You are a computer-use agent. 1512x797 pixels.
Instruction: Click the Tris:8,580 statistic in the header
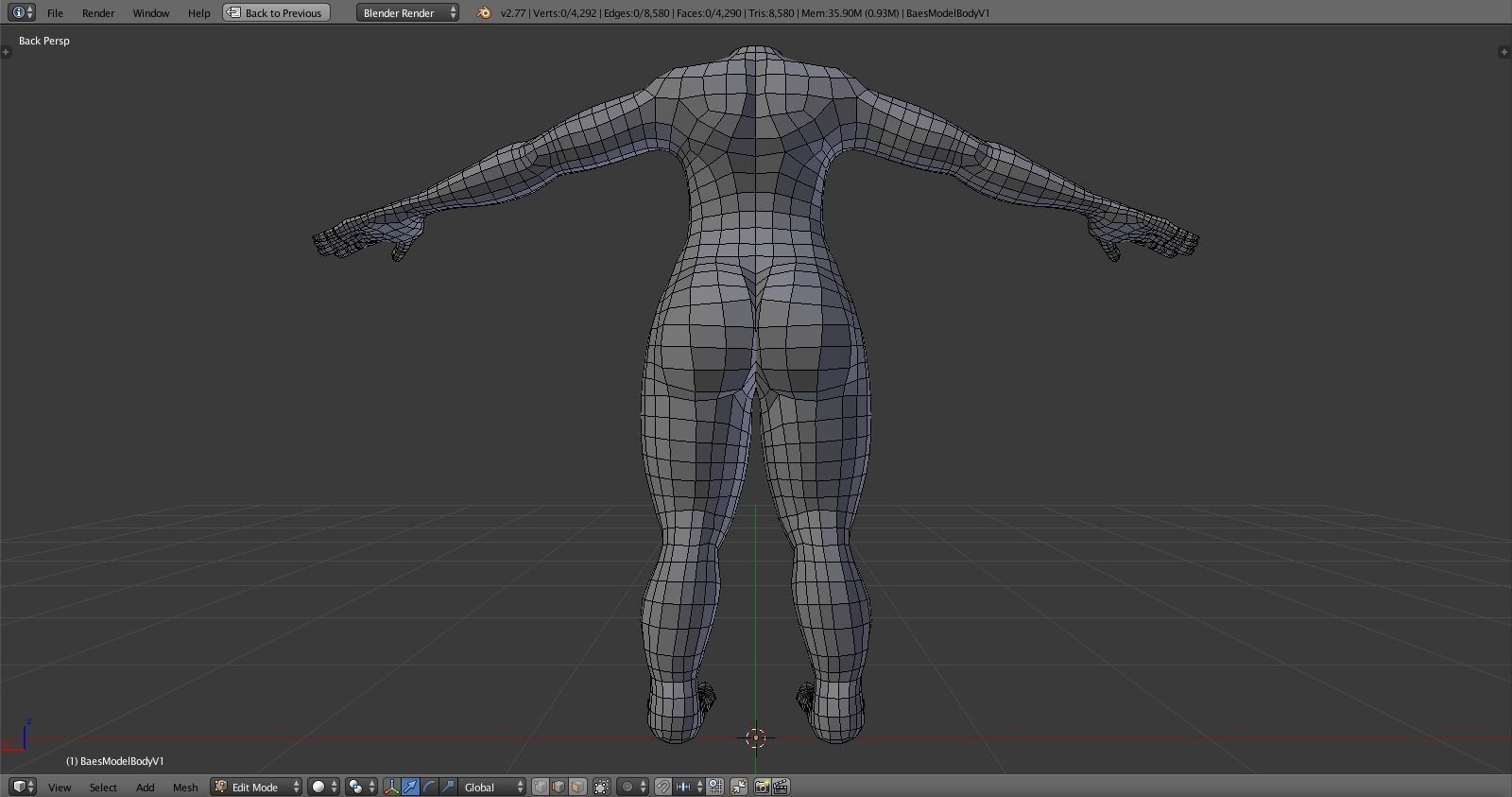click(x=772, y=13)
